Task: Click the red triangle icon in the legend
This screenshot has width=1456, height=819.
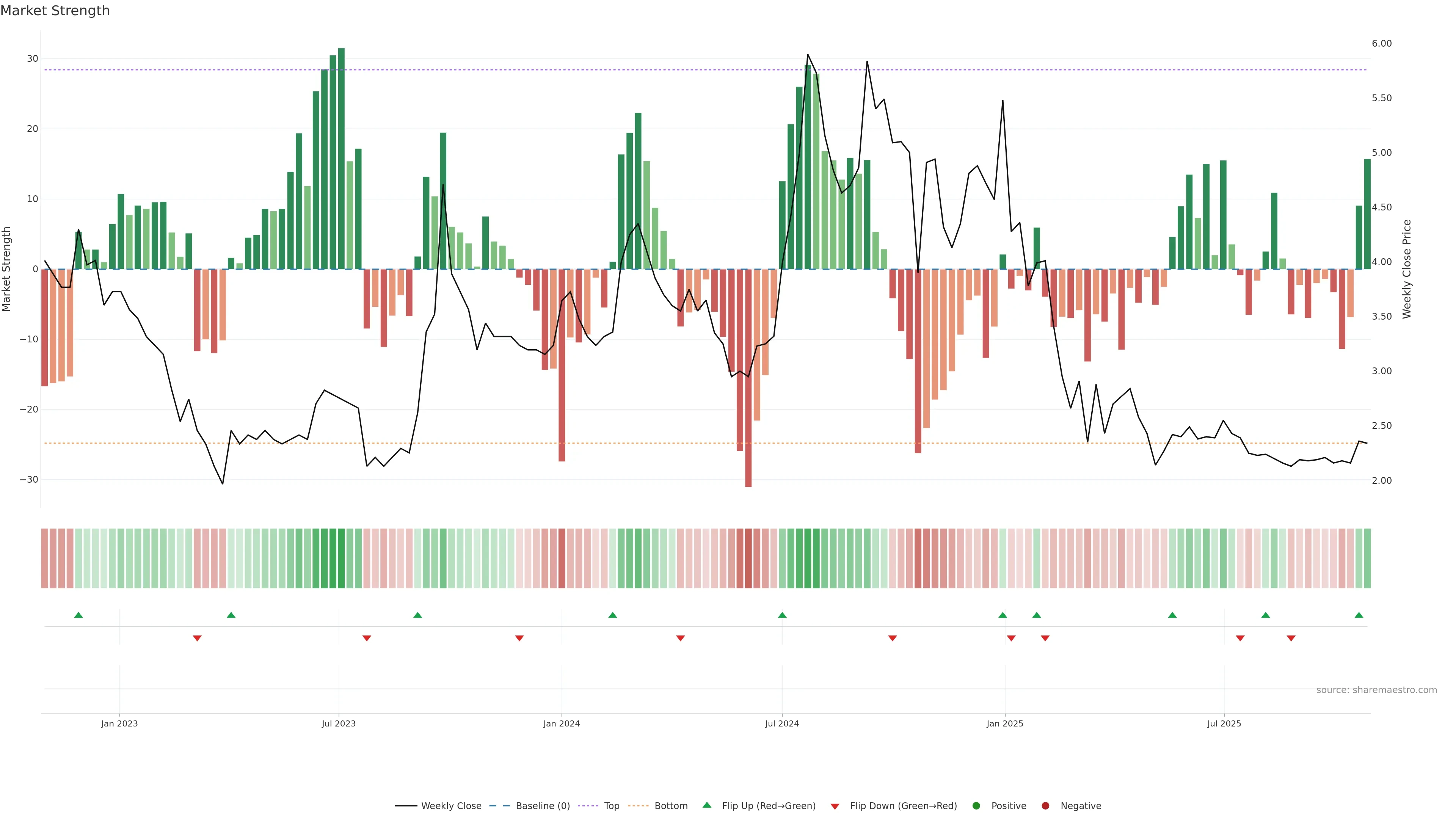Action: pyautogui.click(x=835, y=806)
